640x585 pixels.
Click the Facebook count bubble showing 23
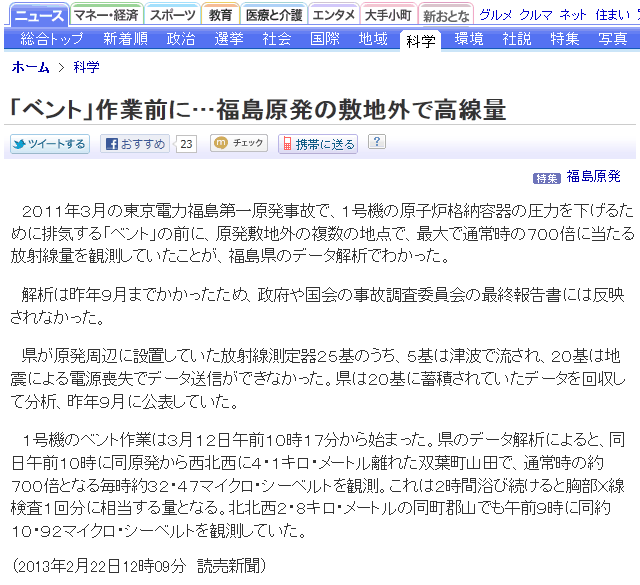187,144
